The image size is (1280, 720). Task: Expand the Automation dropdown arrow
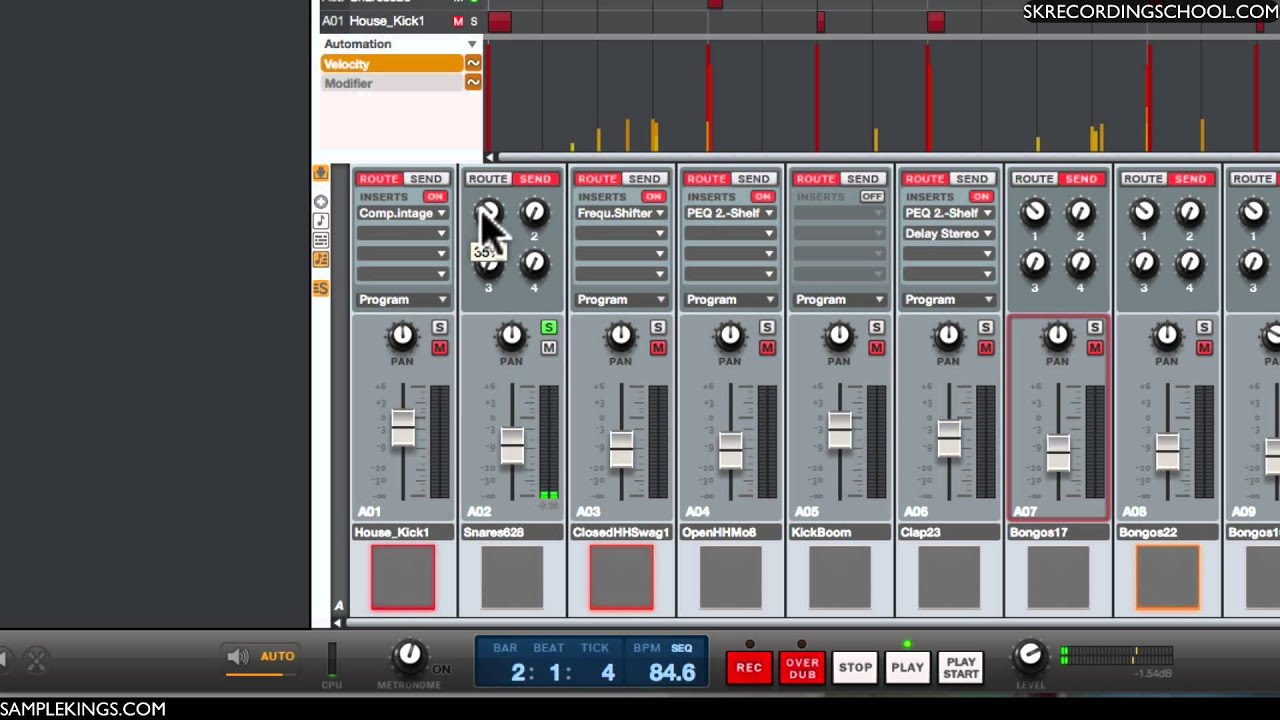[472, 44]
